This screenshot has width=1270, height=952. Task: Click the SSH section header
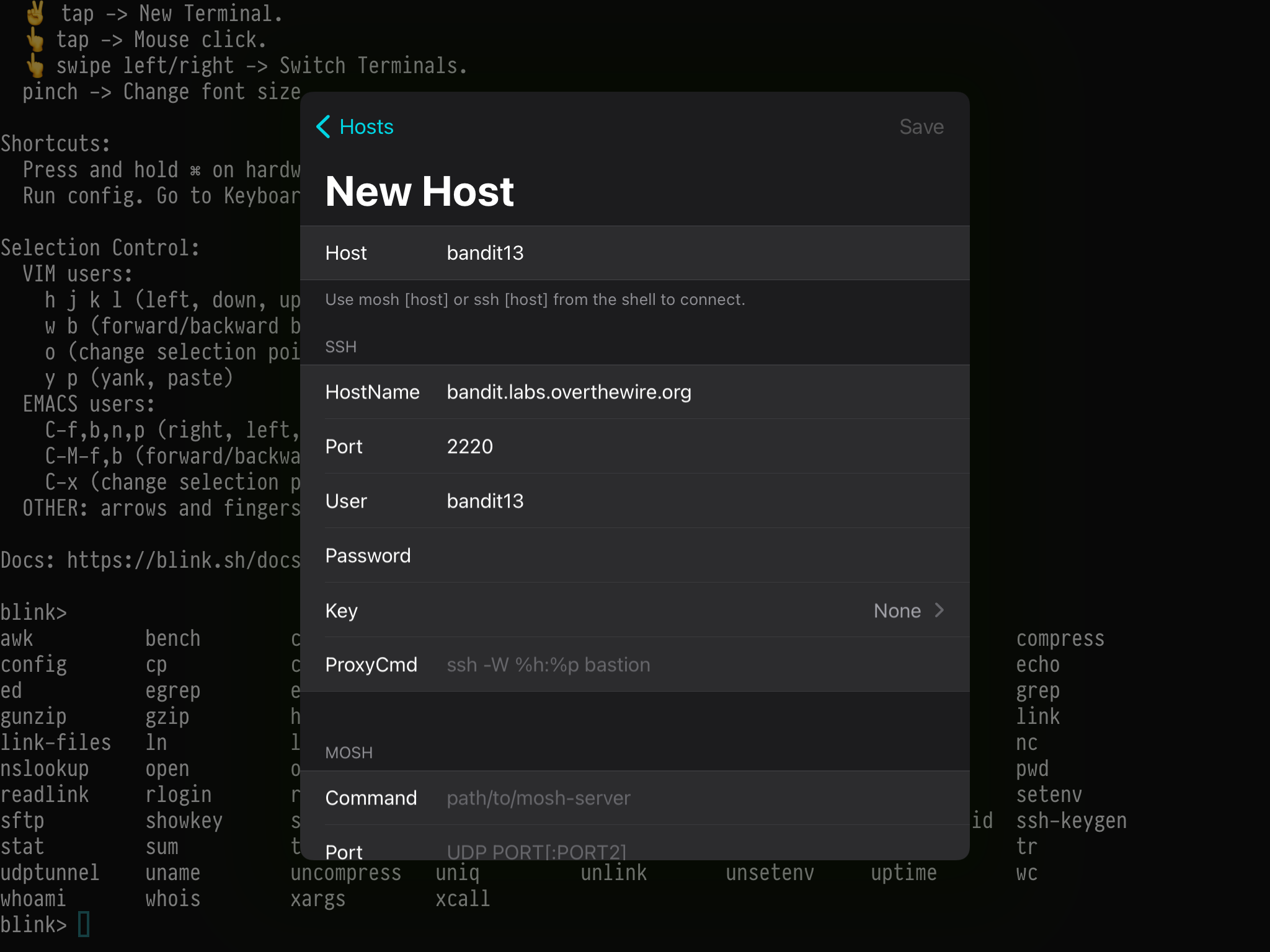pos(340,346)
